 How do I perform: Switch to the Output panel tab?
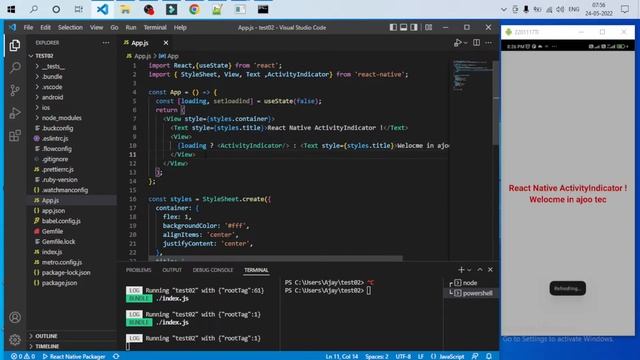pyautogui.click(x=172, y=270)
